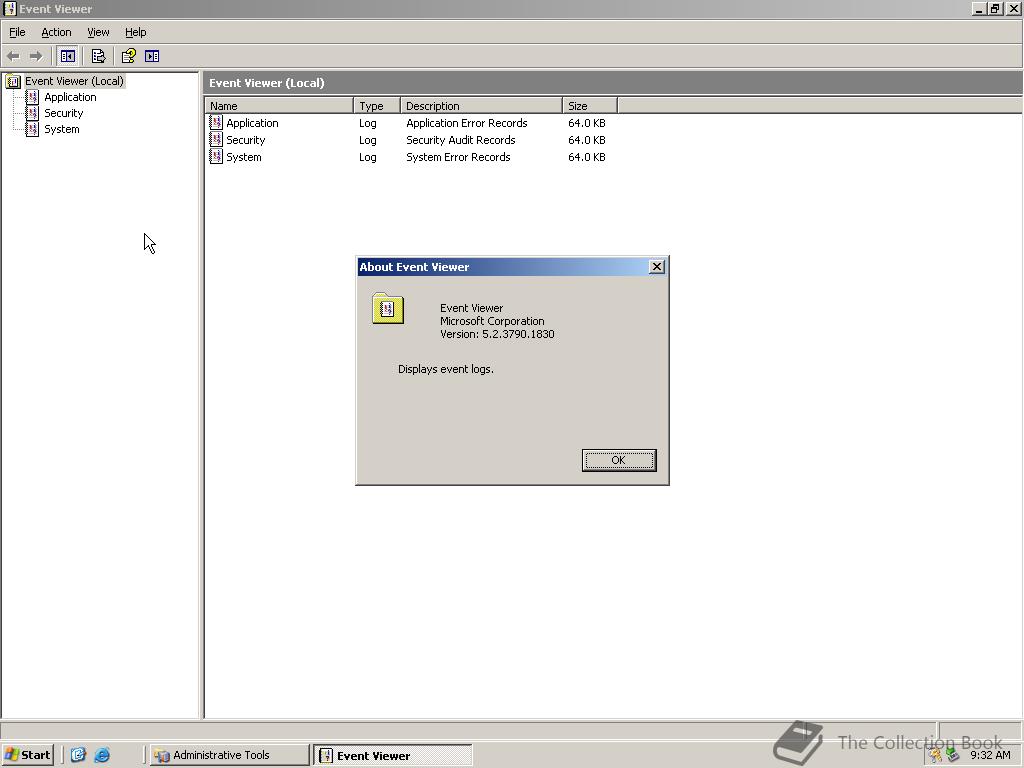This screenshot has height=768, width=1024.
Task: Open the View menu
Action: click(97, 32)
